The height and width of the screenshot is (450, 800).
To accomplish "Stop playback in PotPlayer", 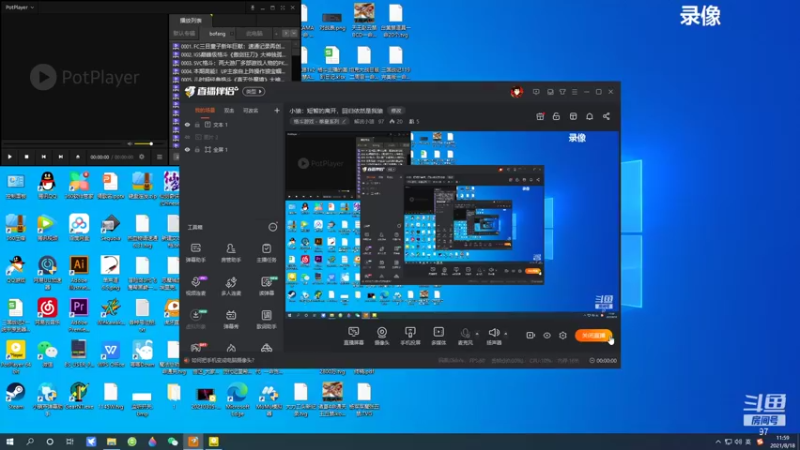I will (x=27, y=157).
